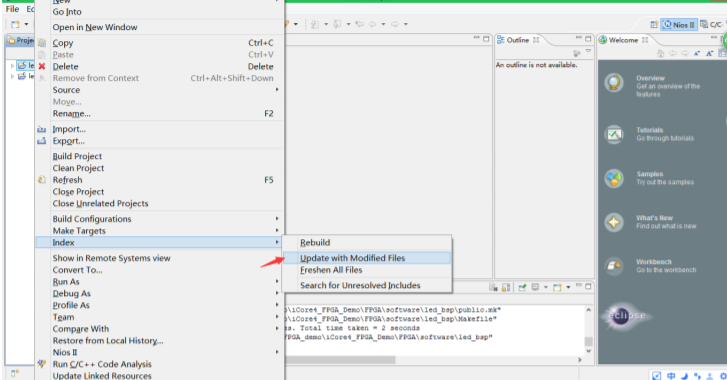727x380 pixels.
Task: Click the What's New link
Action: coord(654,218)
